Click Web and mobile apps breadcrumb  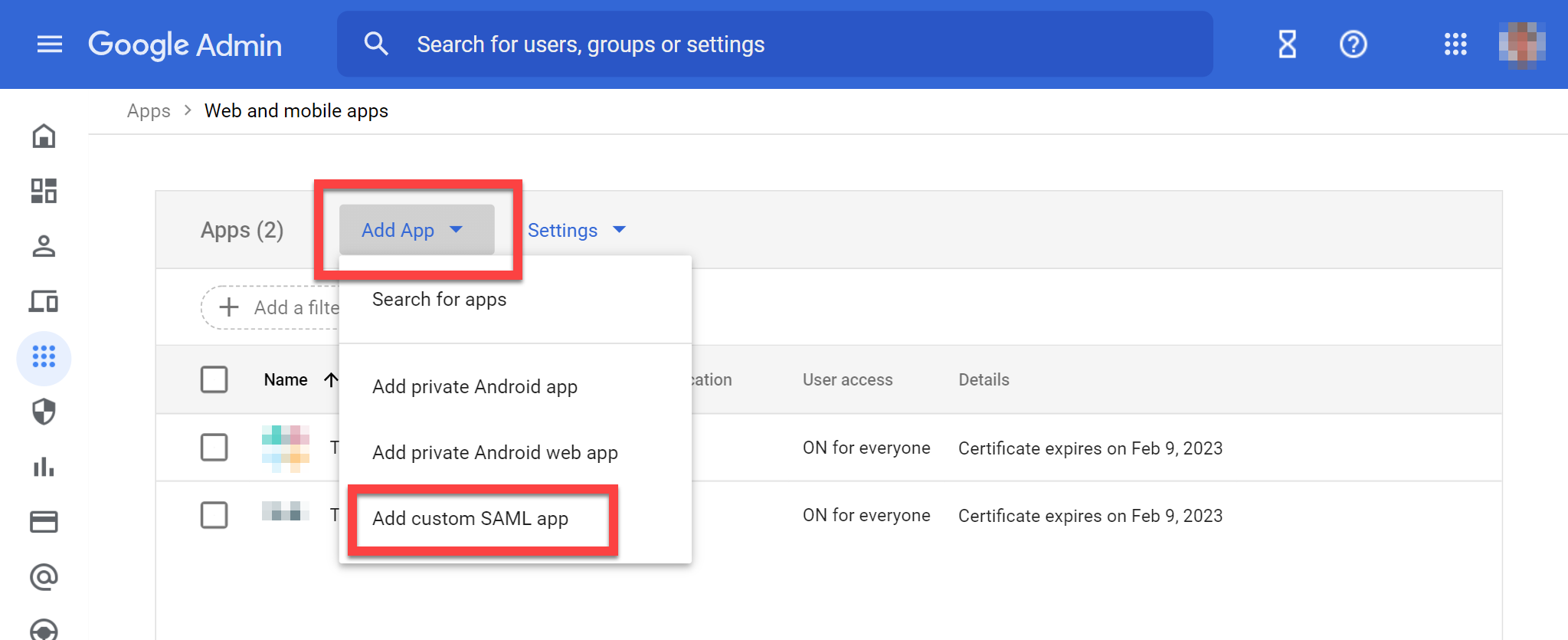pyautogui.click(x=296, y=111)
